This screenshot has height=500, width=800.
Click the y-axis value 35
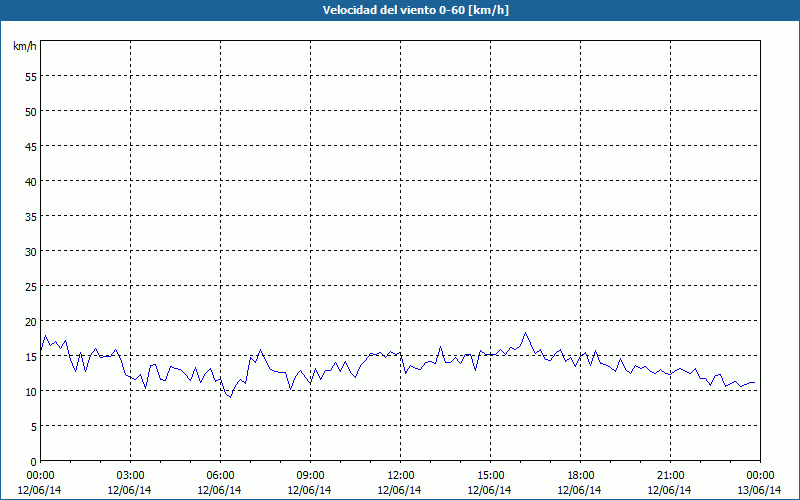(31, 216)
